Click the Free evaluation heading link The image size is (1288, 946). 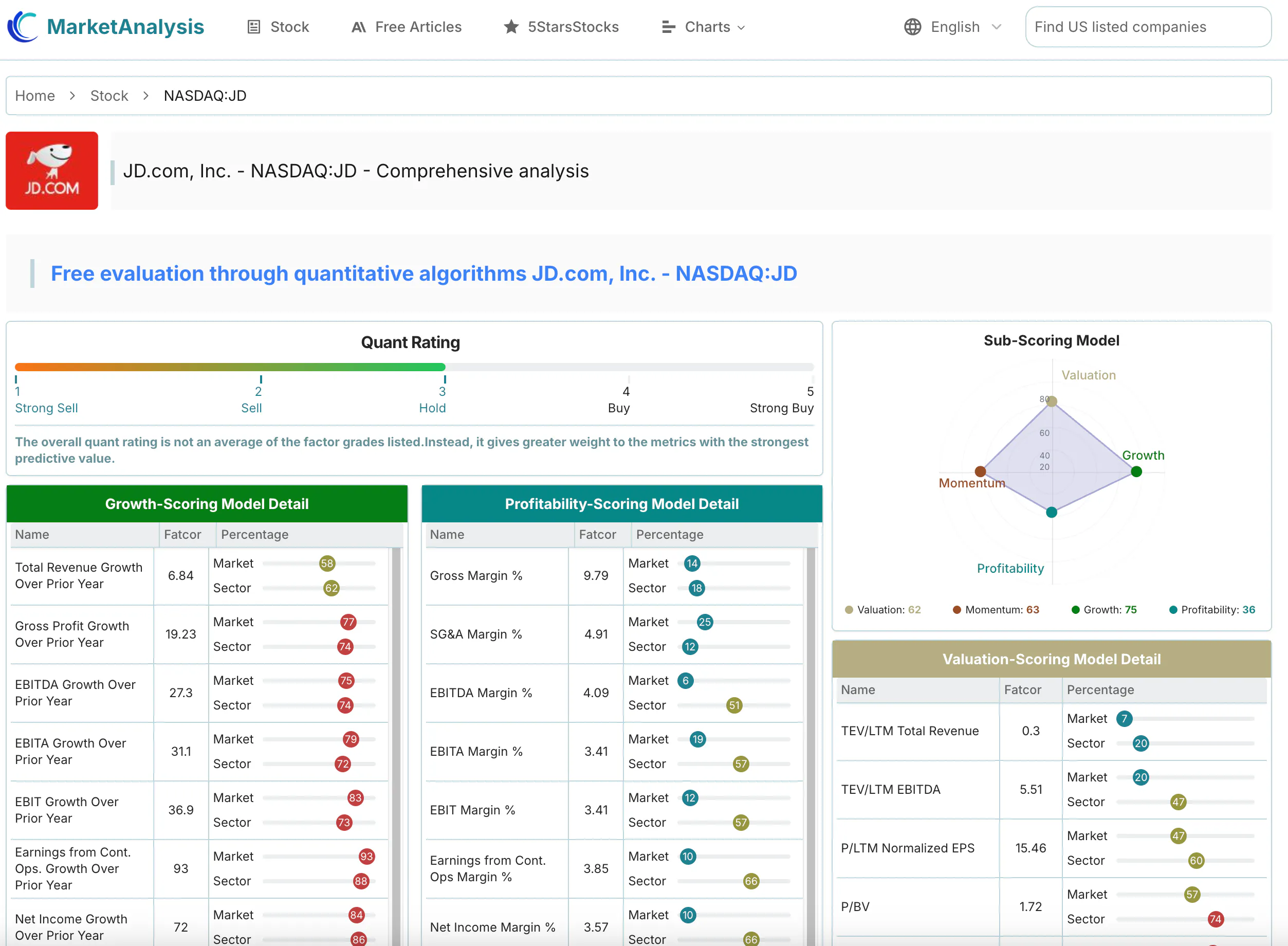pyautogui.click(x=424, y=274)
